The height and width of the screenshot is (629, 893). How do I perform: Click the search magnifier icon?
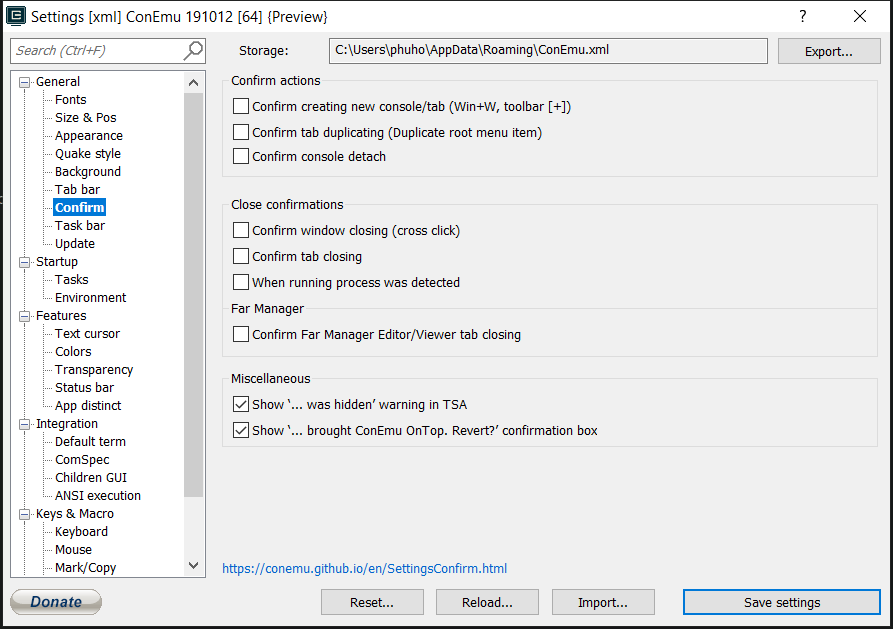(192, 50)
